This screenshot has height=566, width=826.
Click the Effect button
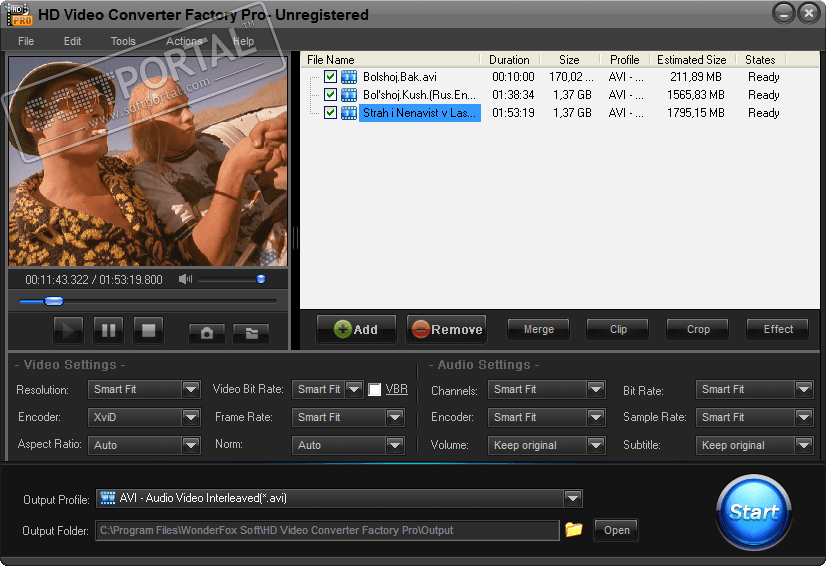778,329
